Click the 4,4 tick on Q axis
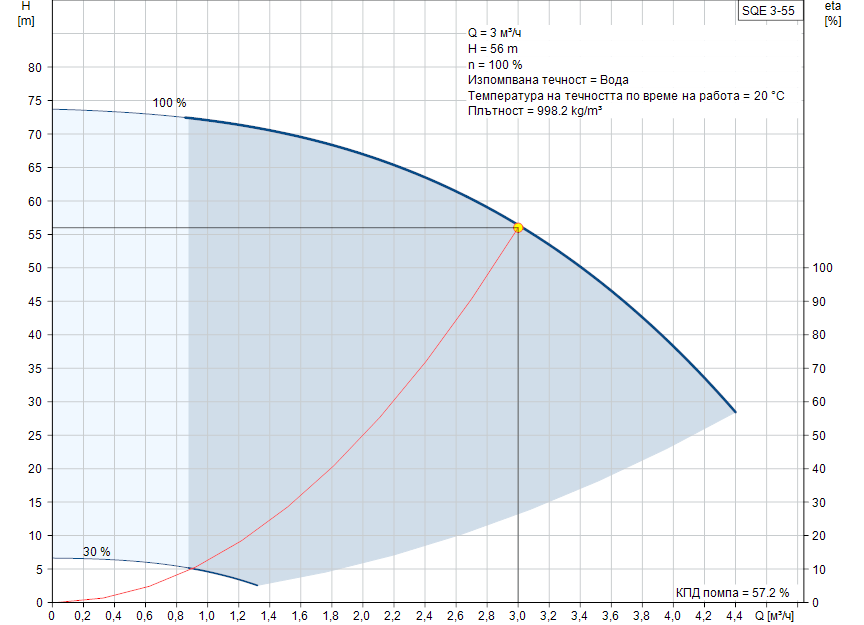The width and height of the screenshot is (864, 625). point(735,616)
